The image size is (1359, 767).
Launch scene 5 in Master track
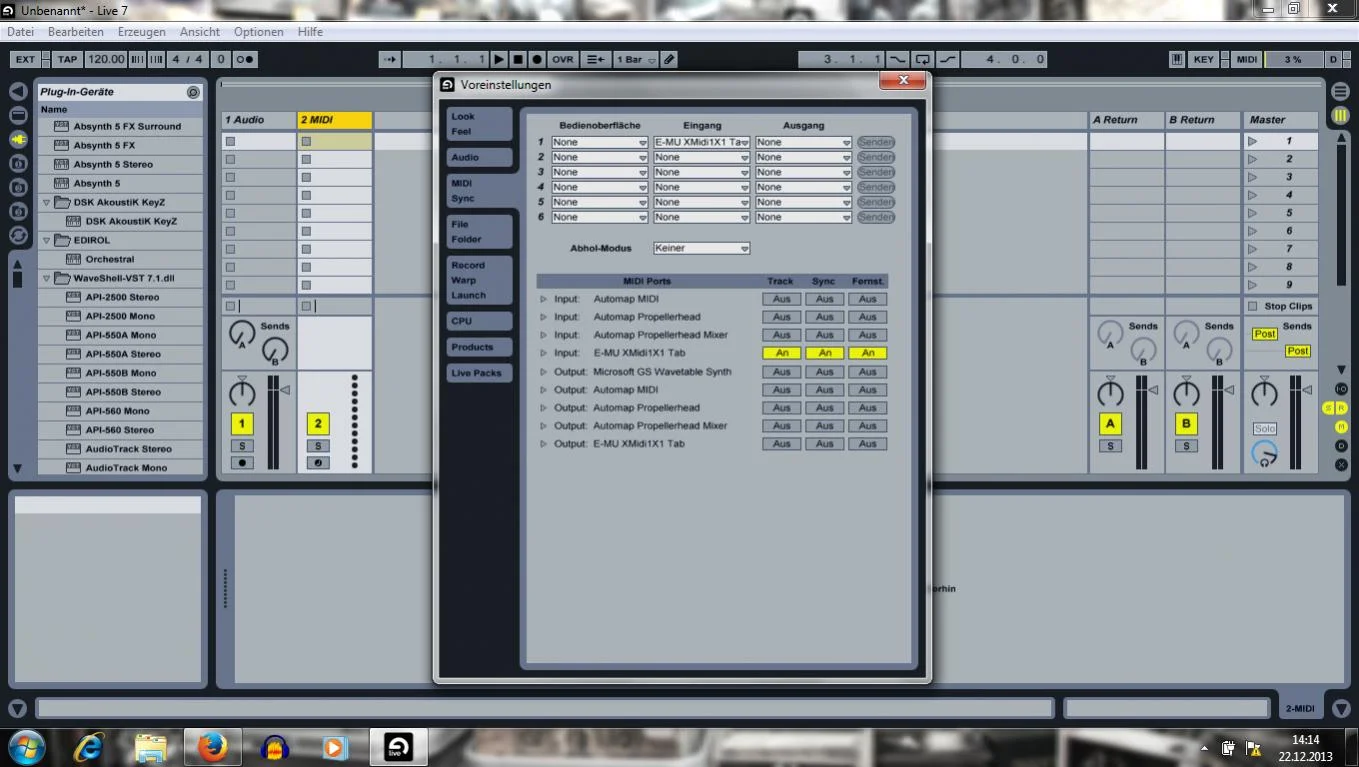[1252, 213]
